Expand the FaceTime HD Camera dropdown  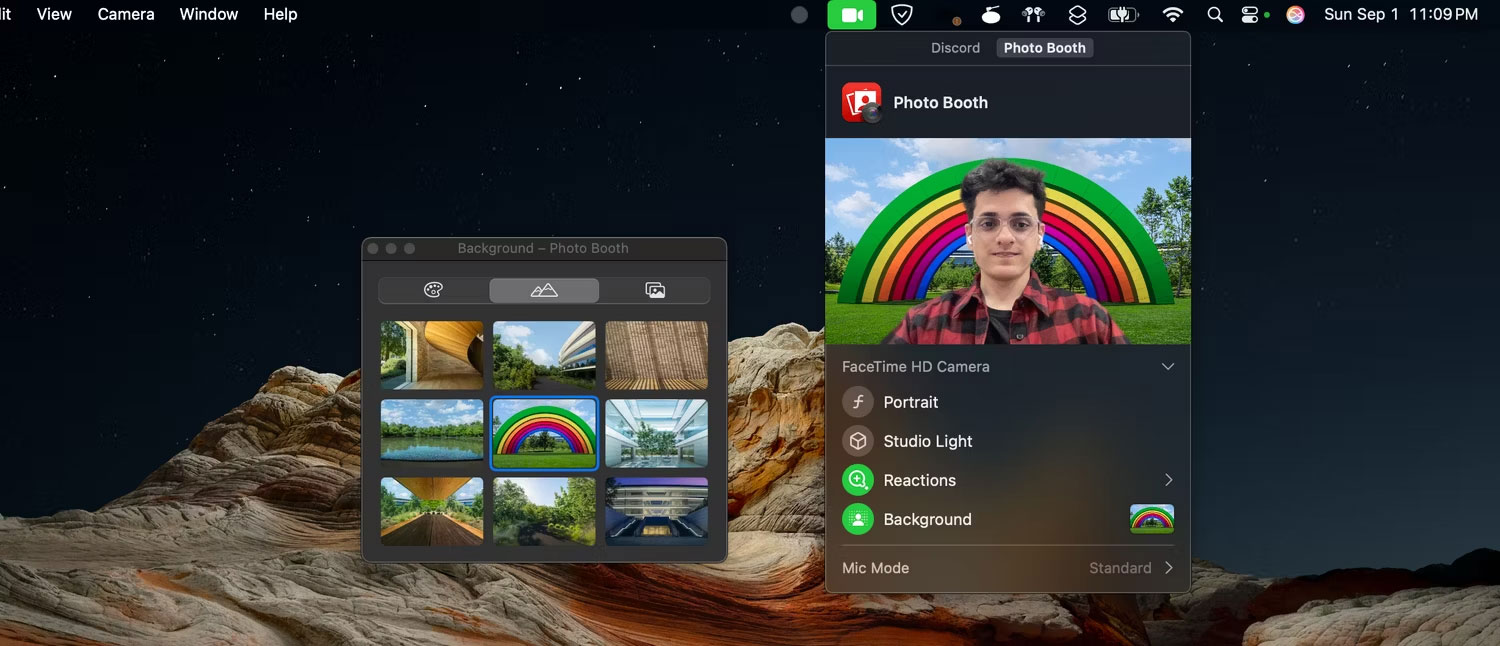click(1167, 366)
